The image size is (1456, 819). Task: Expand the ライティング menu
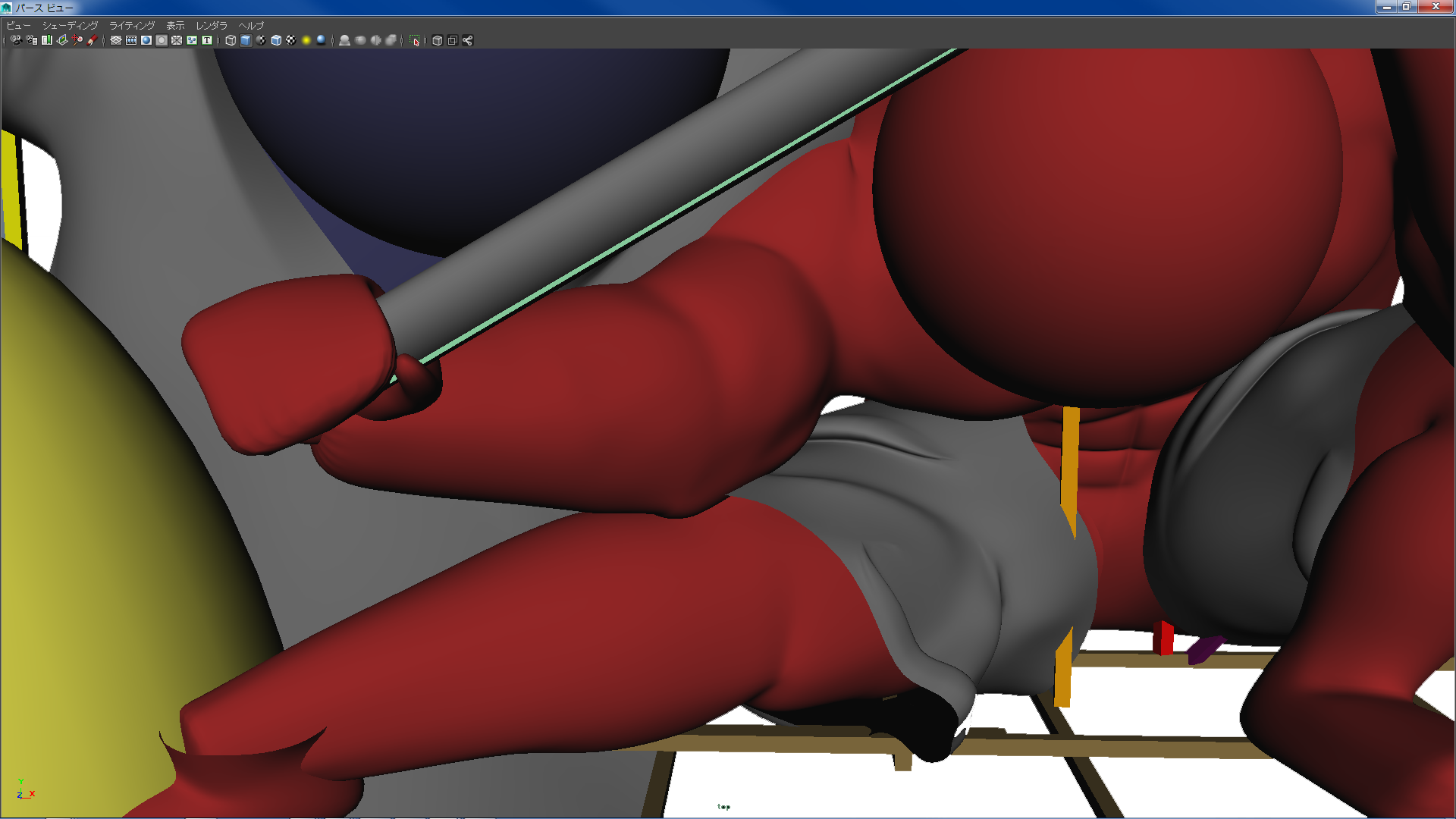coord(132,26)
